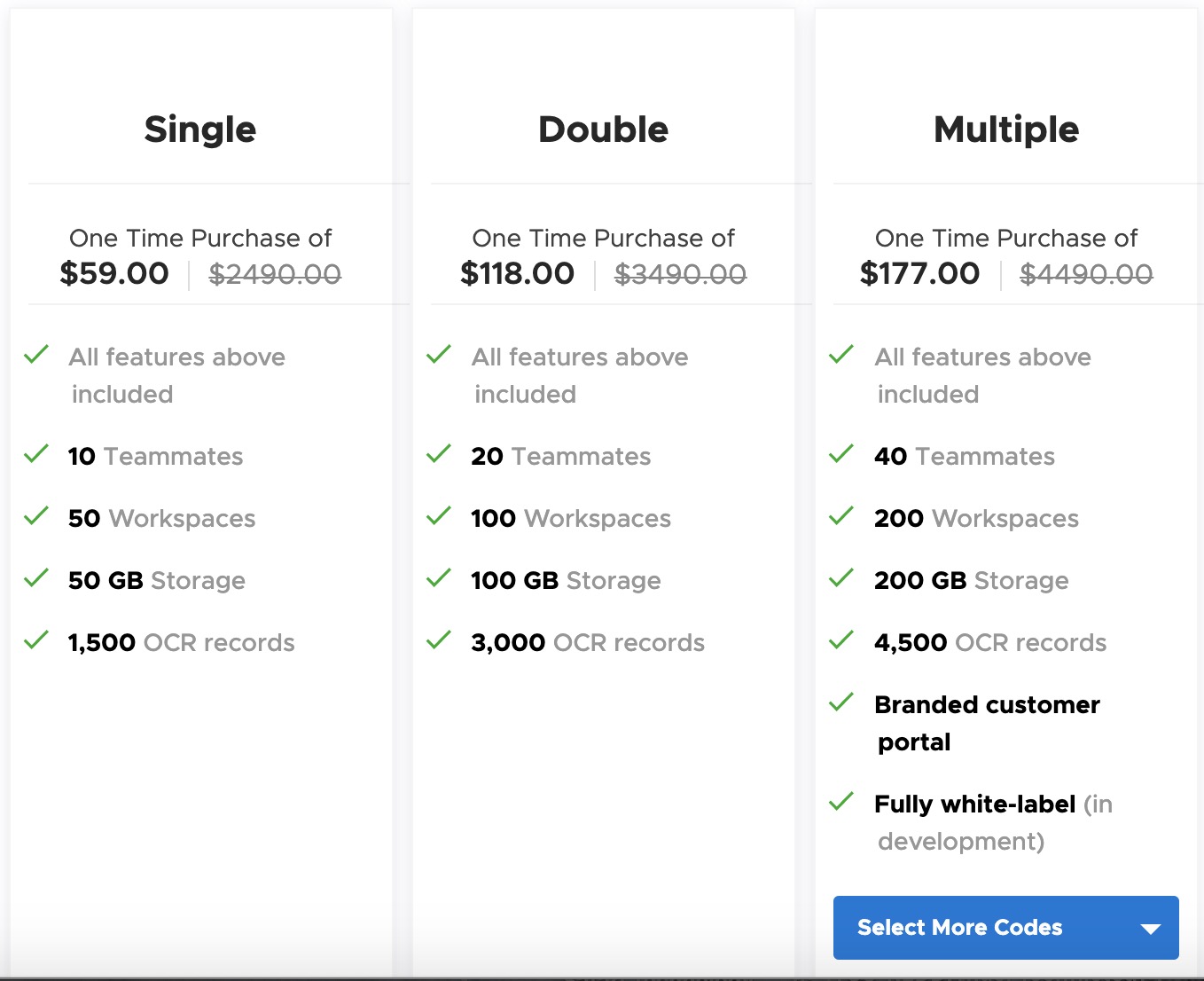
Task: Click the 200 GB Storage feature text
Action: (x=971, y=580)
